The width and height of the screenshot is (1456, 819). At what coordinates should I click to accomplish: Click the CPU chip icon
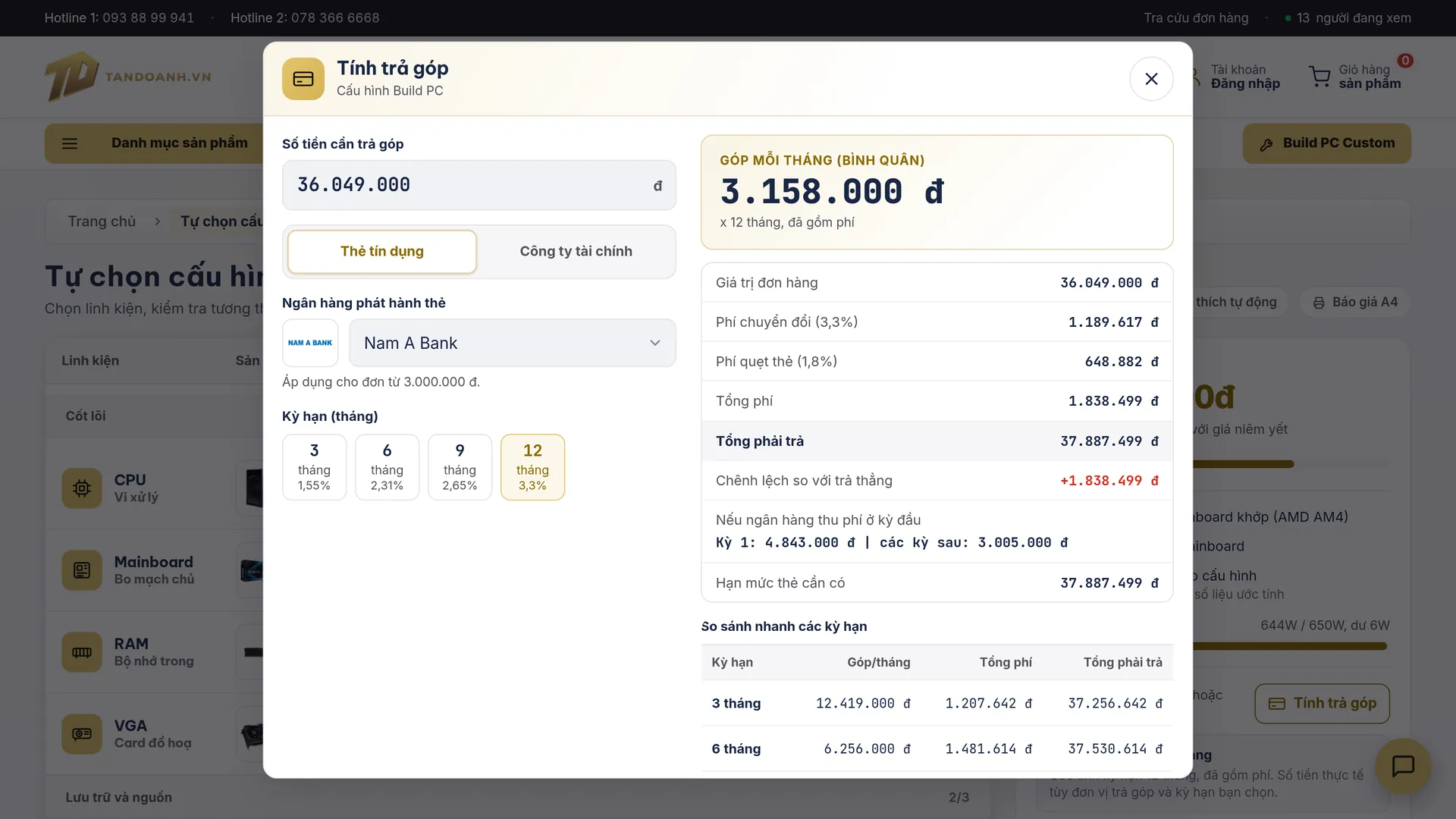[82, 488]
